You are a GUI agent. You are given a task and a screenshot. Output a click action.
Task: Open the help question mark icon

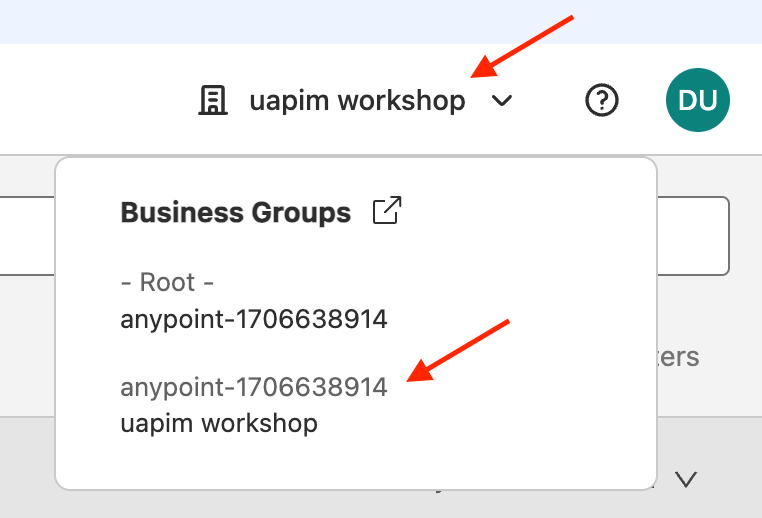coord(602,100)
